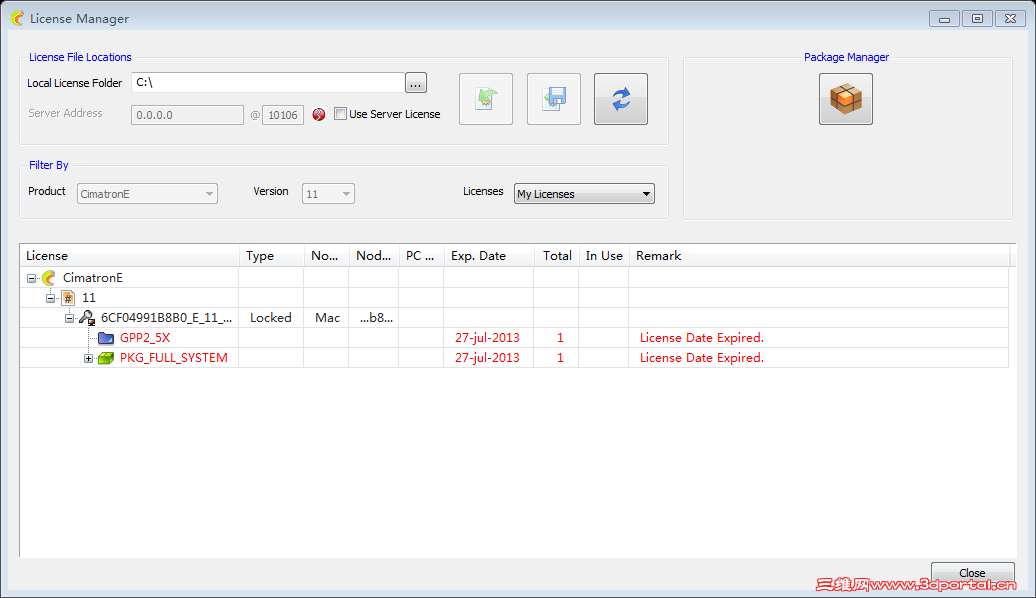Collapse the 6CF04991B8B0_E_11 license node
1036x598 pixels.
pos(69,318)
